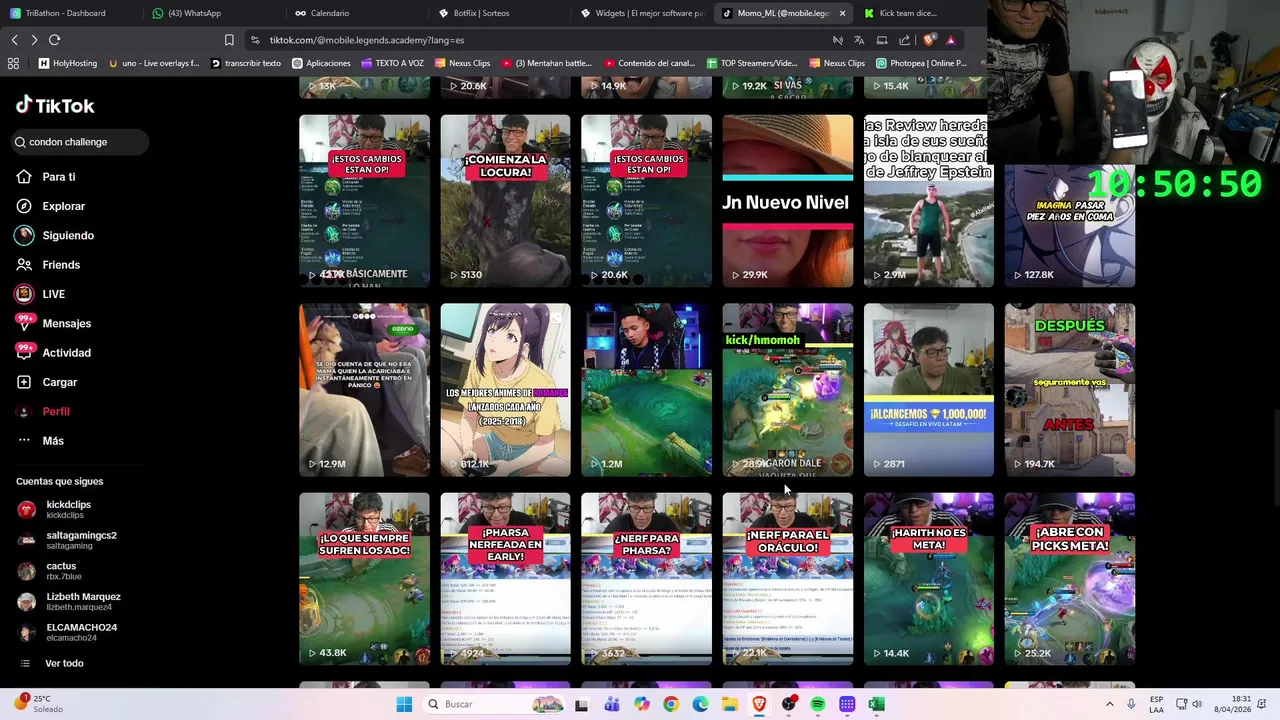Open the Brave Shields lion icon
This screenshot has height=720, width=1280.
(x=929, y=40)
